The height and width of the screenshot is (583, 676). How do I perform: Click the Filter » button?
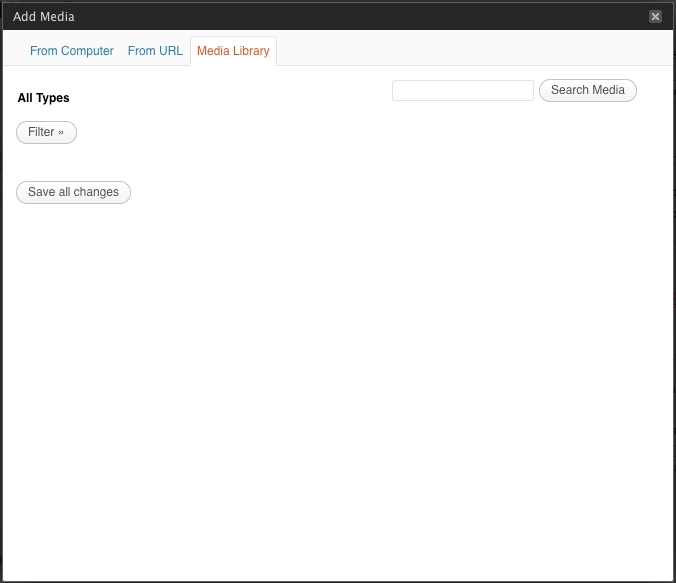coord(47,132)
